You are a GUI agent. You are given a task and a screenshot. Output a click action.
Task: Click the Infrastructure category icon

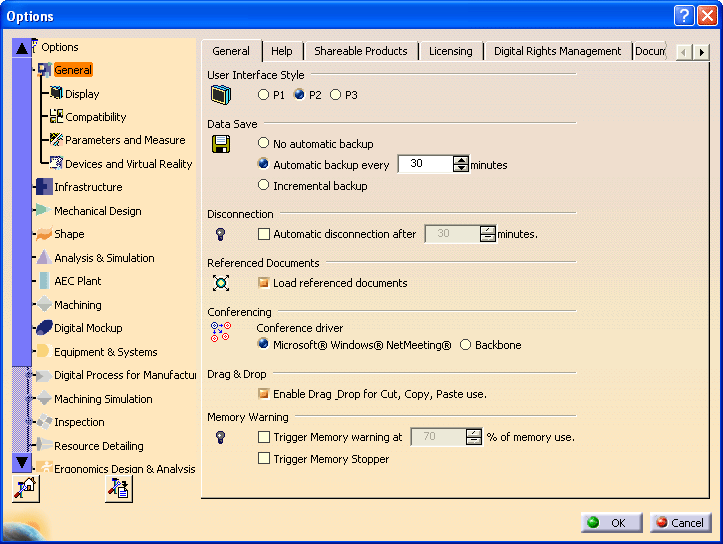[43, 187]
